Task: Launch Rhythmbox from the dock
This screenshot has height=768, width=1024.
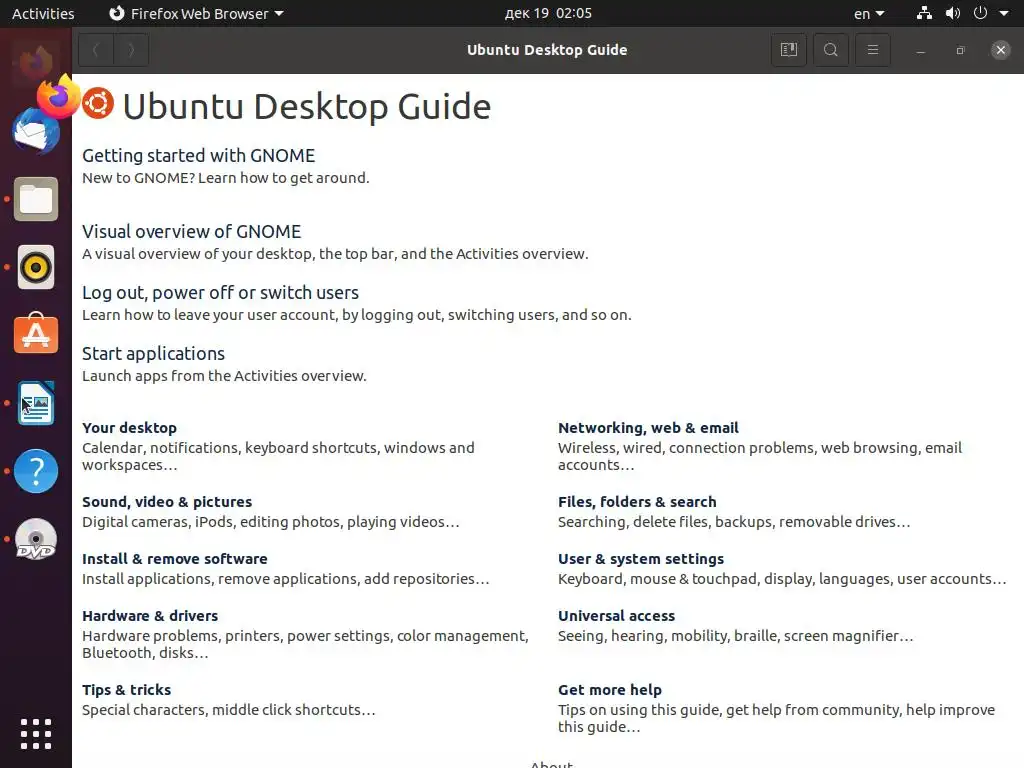Action: [x=35, y=267]
